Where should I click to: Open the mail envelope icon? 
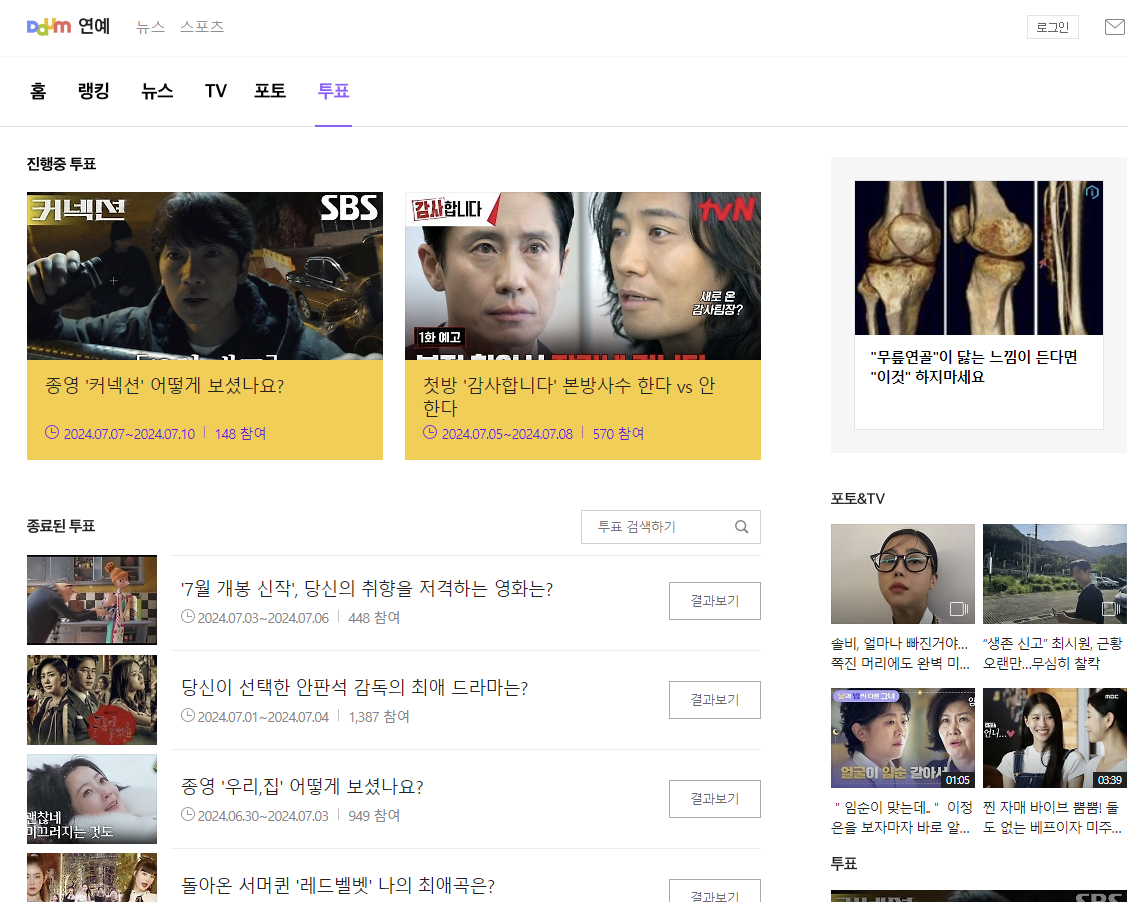(1114, 27)
